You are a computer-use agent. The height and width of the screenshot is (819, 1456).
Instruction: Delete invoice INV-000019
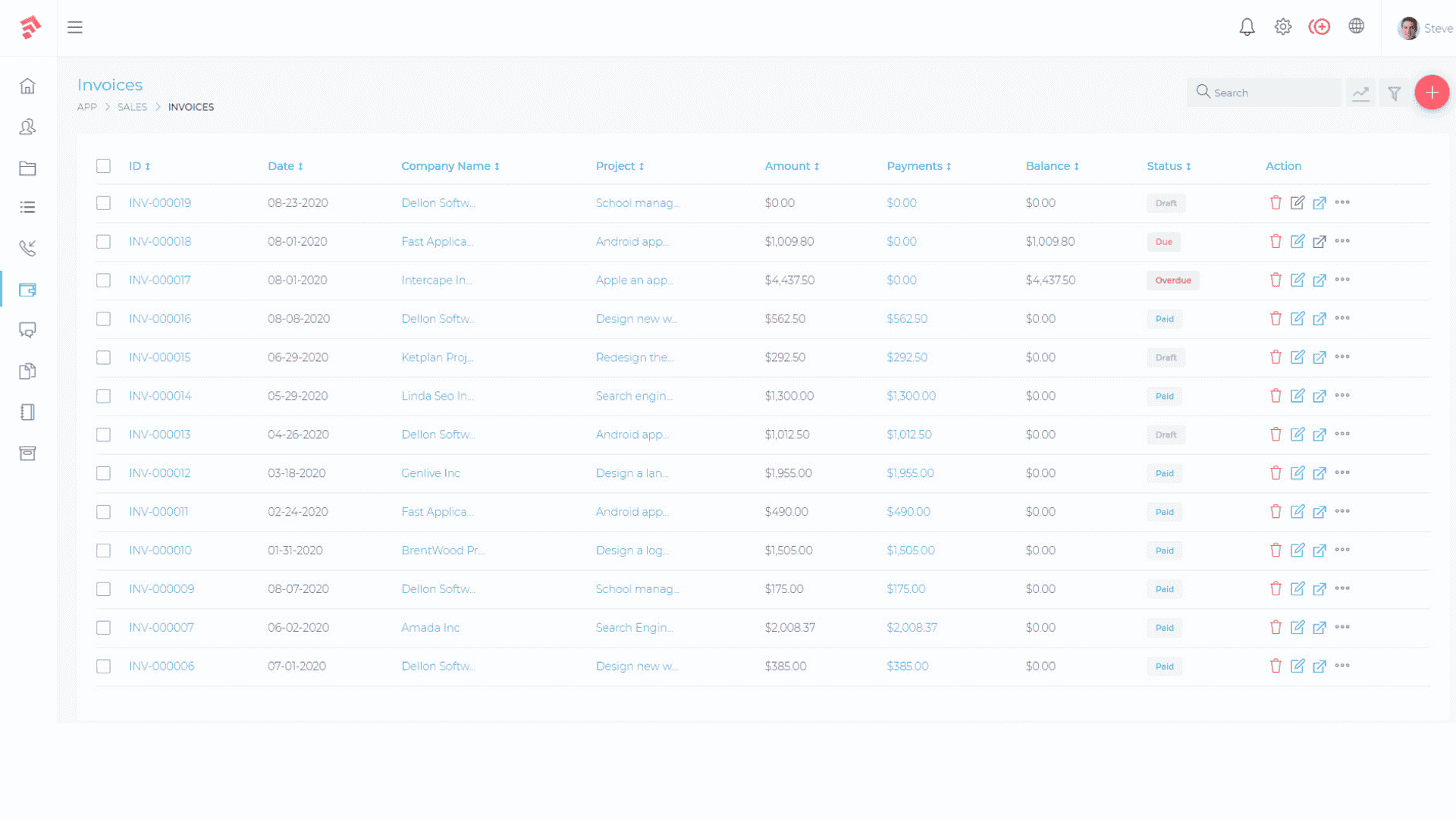point(1276,202)
